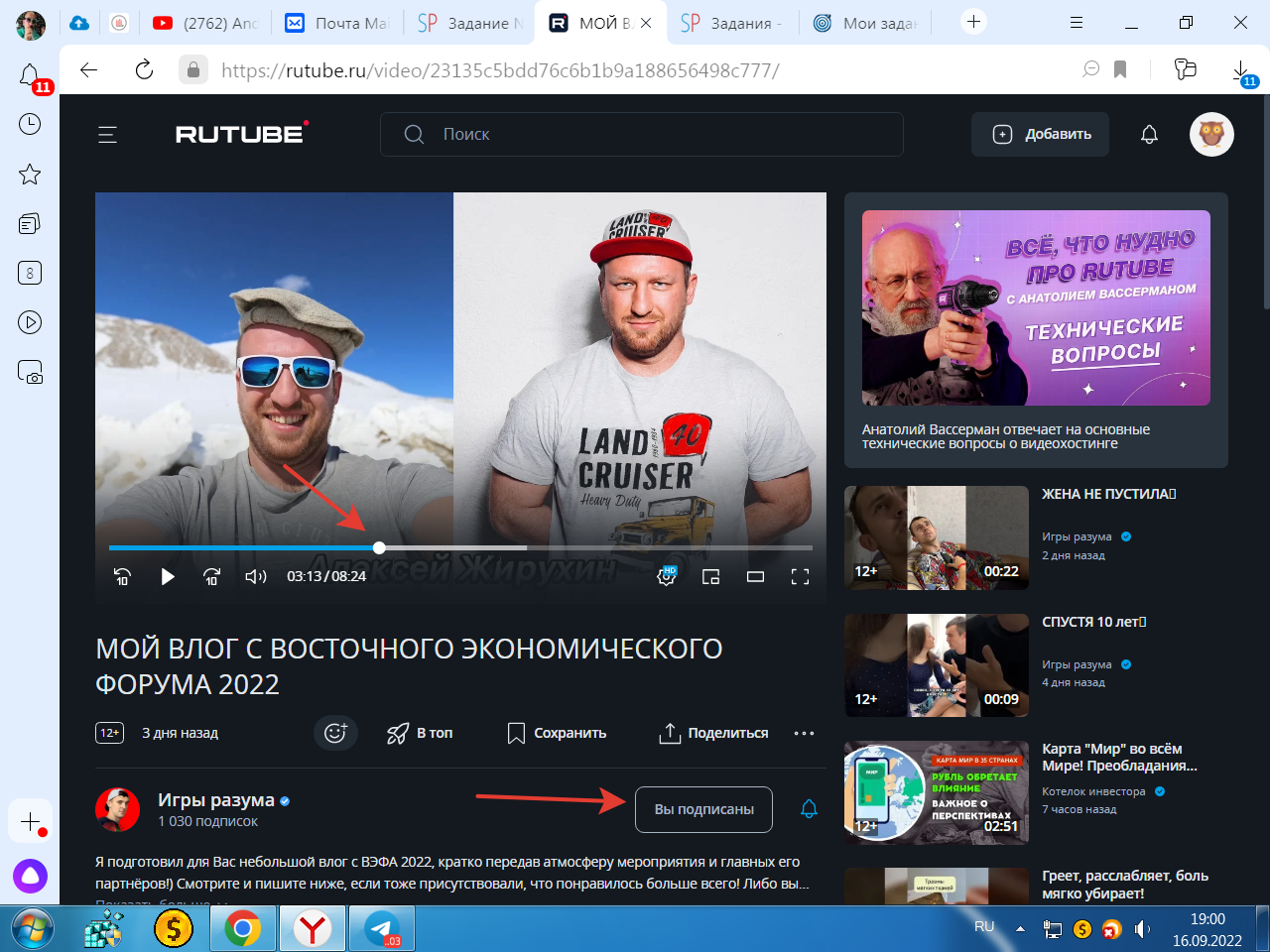The image size is (1270, 952).
Task: Switch to theater mode
Action: coord(755,576)
